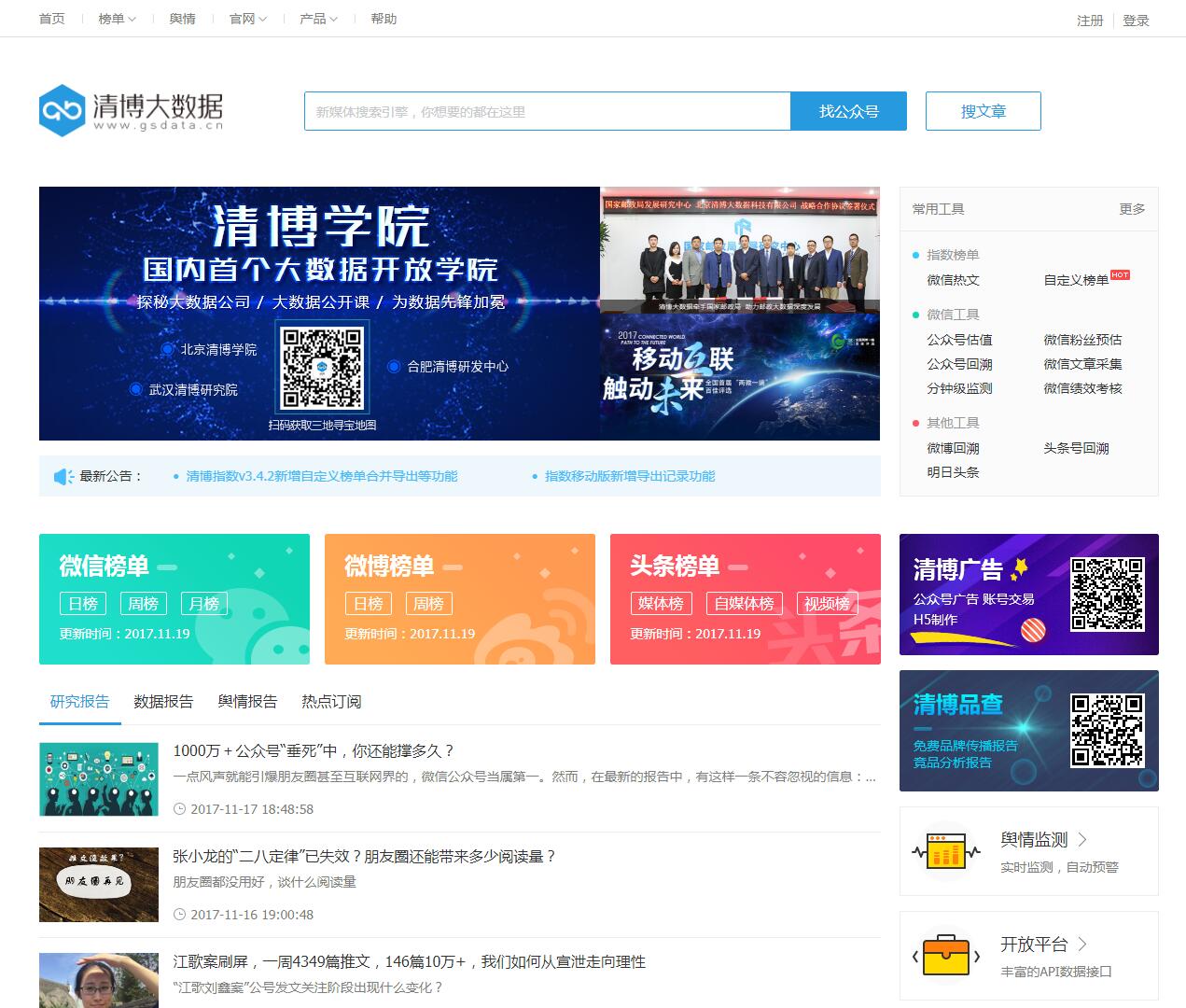
Task: Expand the 榜单 dropdown menu
Action: (x=117, y=19)
